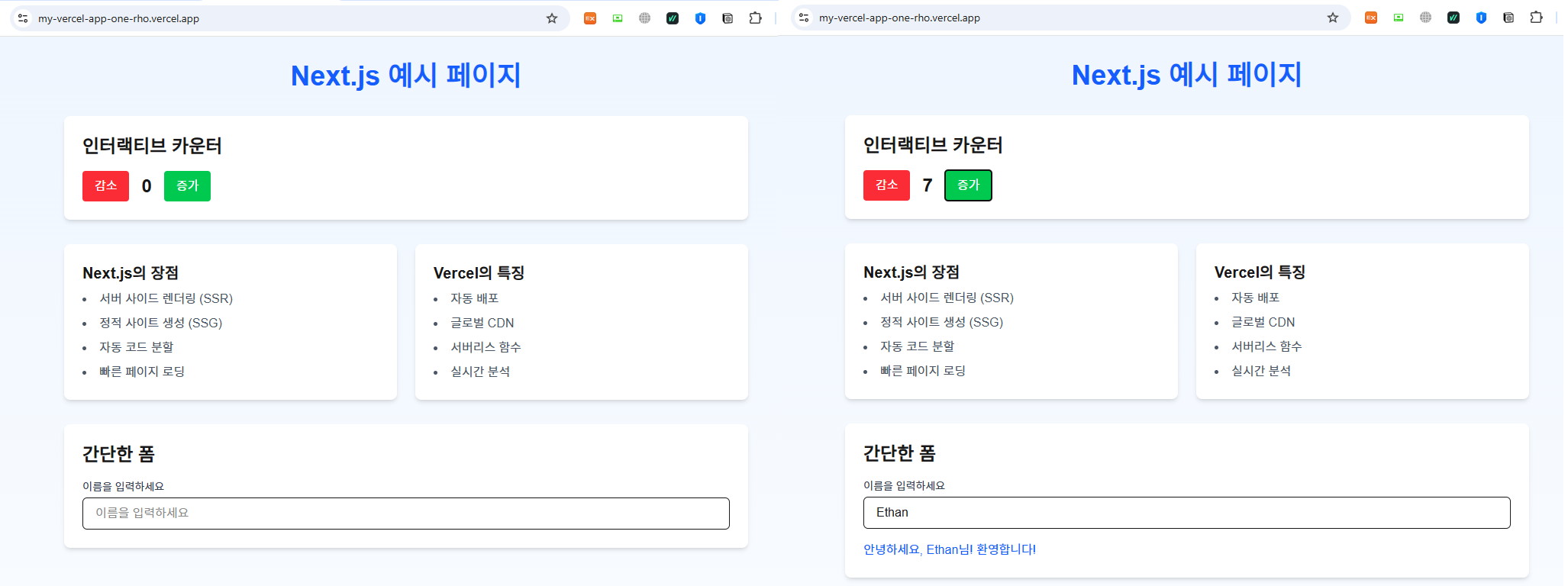This screenshot has height=586, width=1568.
Task: Open site info icon in left address bar
Action: click(23, 18)
